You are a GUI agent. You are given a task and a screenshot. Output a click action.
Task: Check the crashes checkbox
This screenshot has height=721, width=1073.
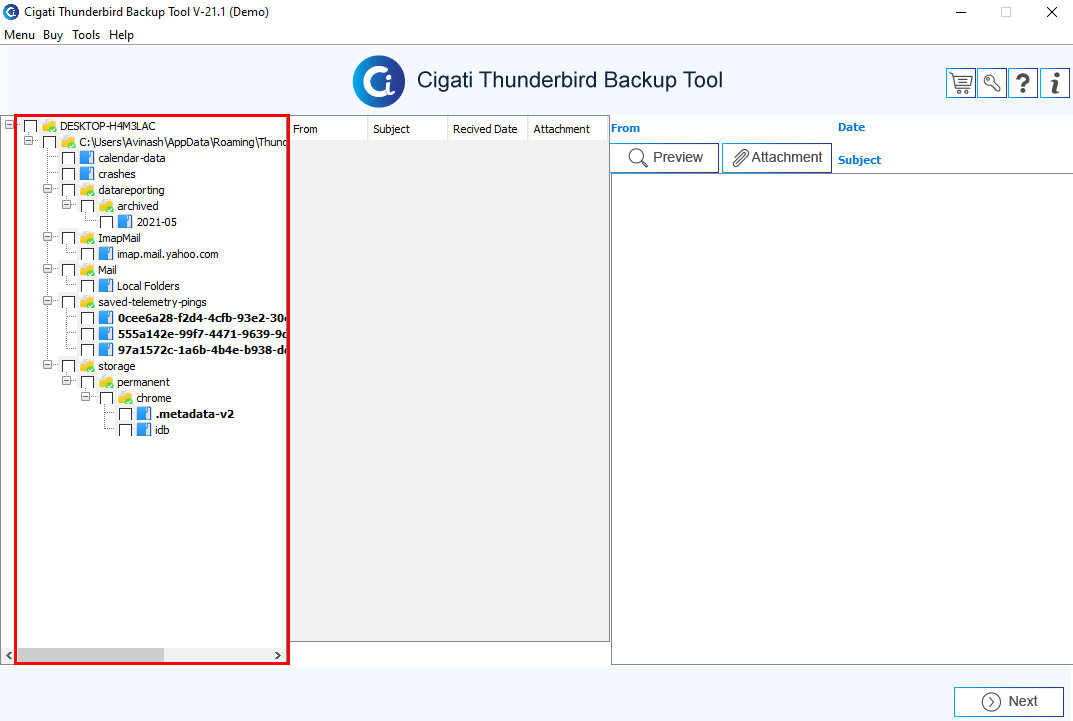[68, 174]
